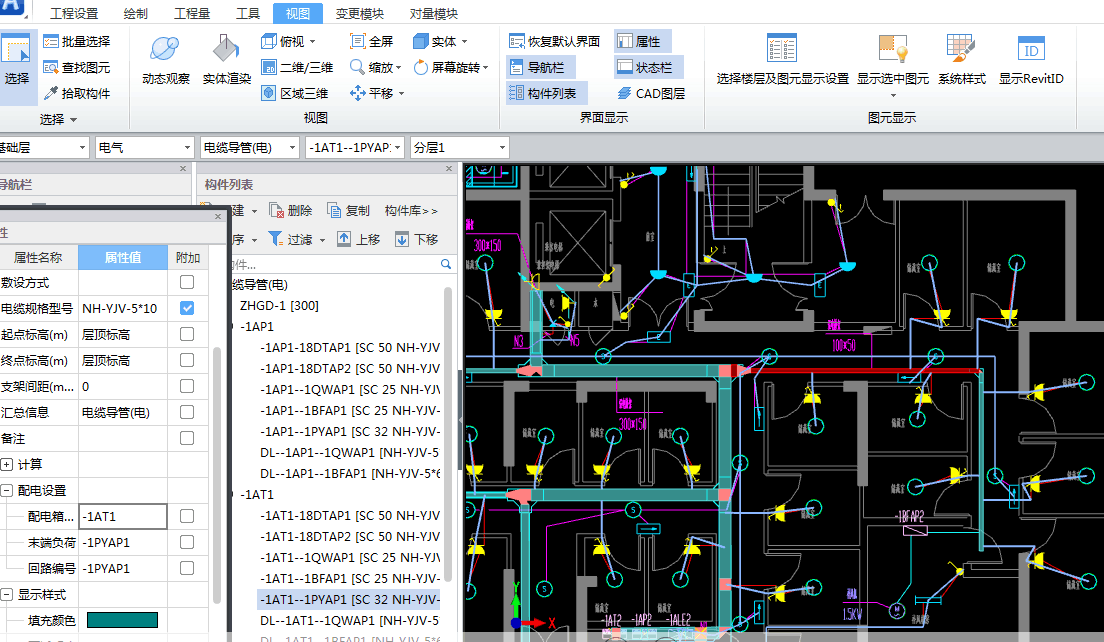Activate the 实体渲染 render tool
Screen dimensions: 1104x642
click(x=226, y=49)
